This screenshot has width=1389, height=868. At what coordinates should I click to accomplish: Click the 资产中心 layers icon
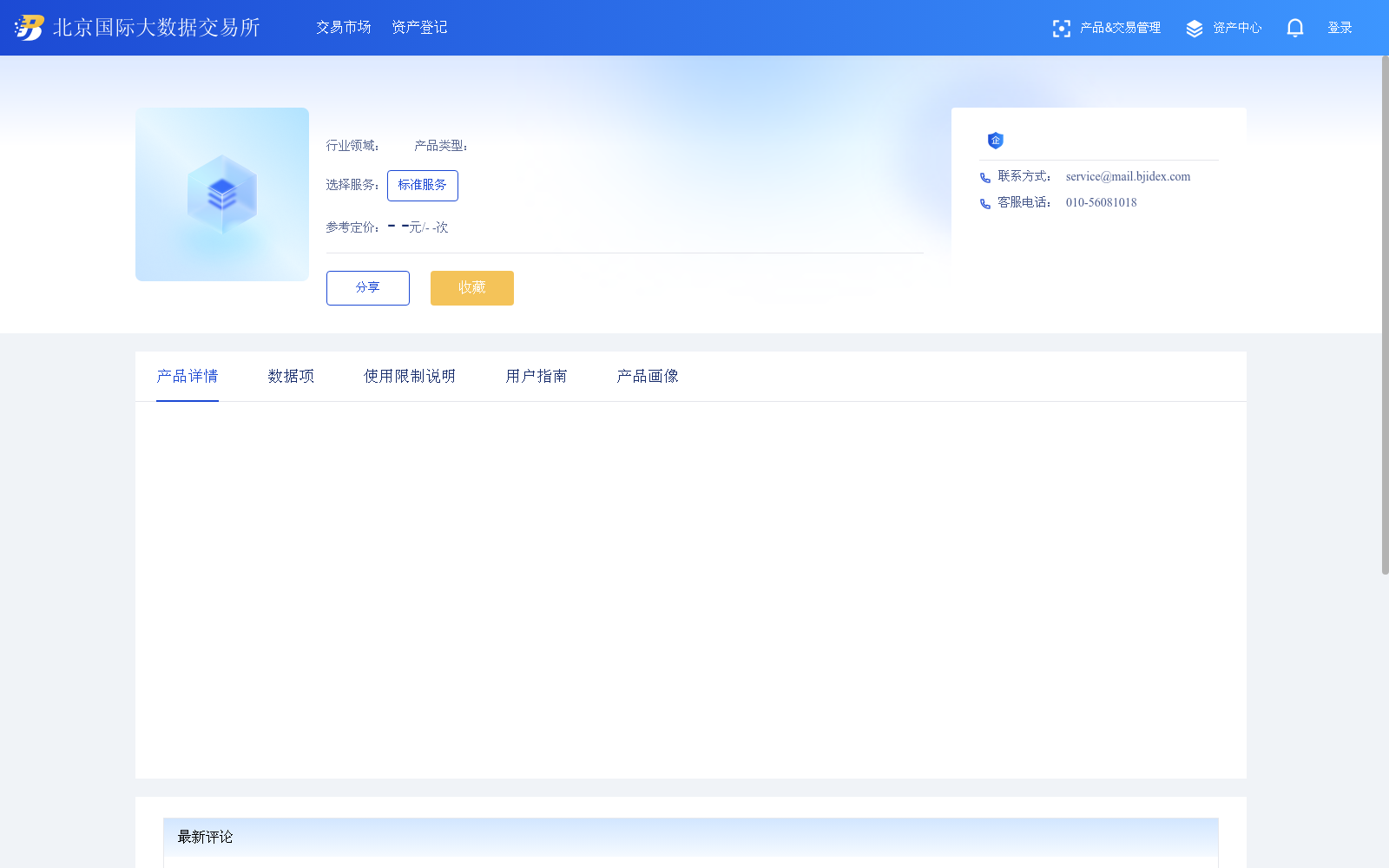point(1194,28)
